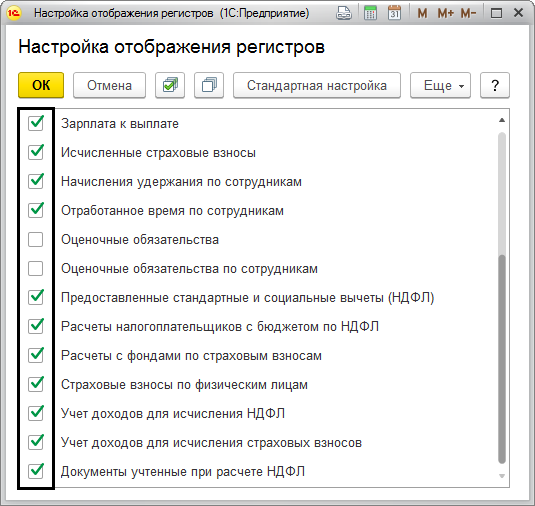Open the calculator icon in title bar
Screen dimensions: 535x506
(x=370, y=13)
